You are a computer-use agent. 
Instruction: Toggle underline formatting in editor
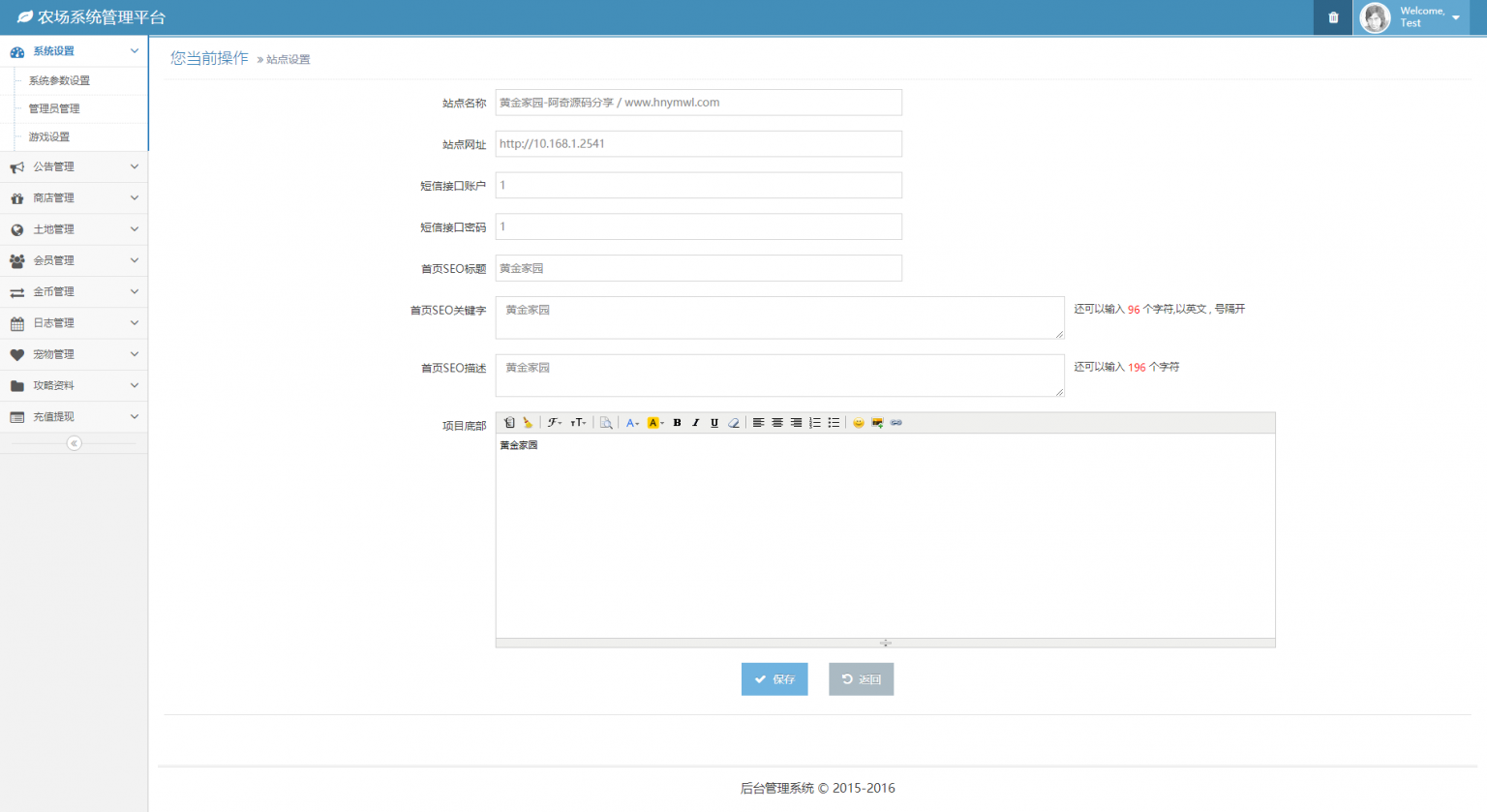(x=714, y=423)
